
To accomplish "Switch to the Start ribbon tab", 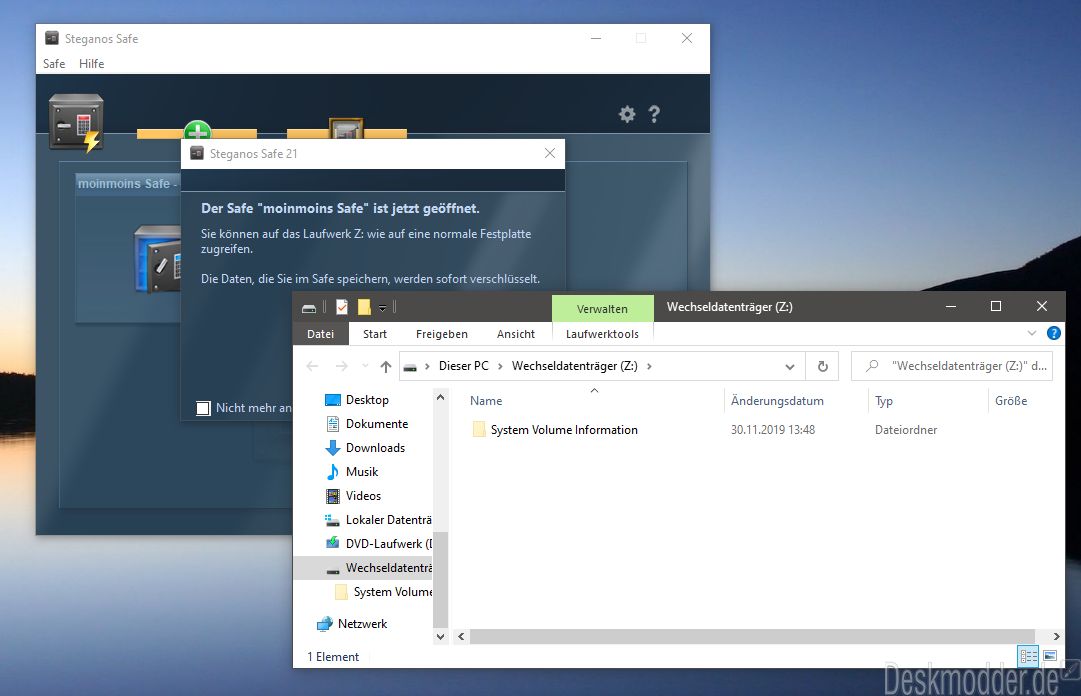I will (374, 334).
